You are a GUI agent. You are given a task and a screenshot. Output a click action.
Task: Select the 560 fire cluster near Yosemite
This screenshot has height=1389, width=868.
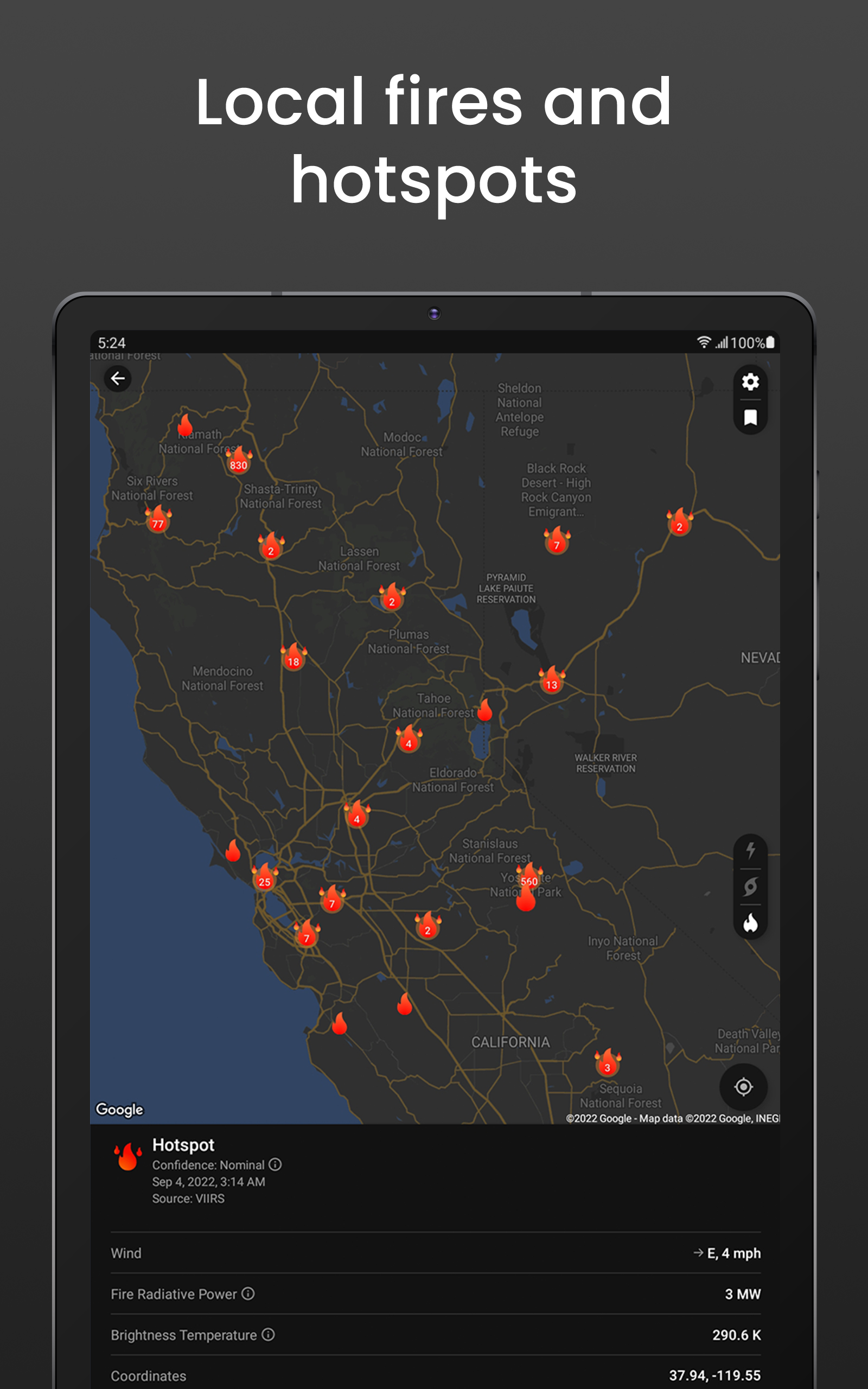(x=528, y=881)
